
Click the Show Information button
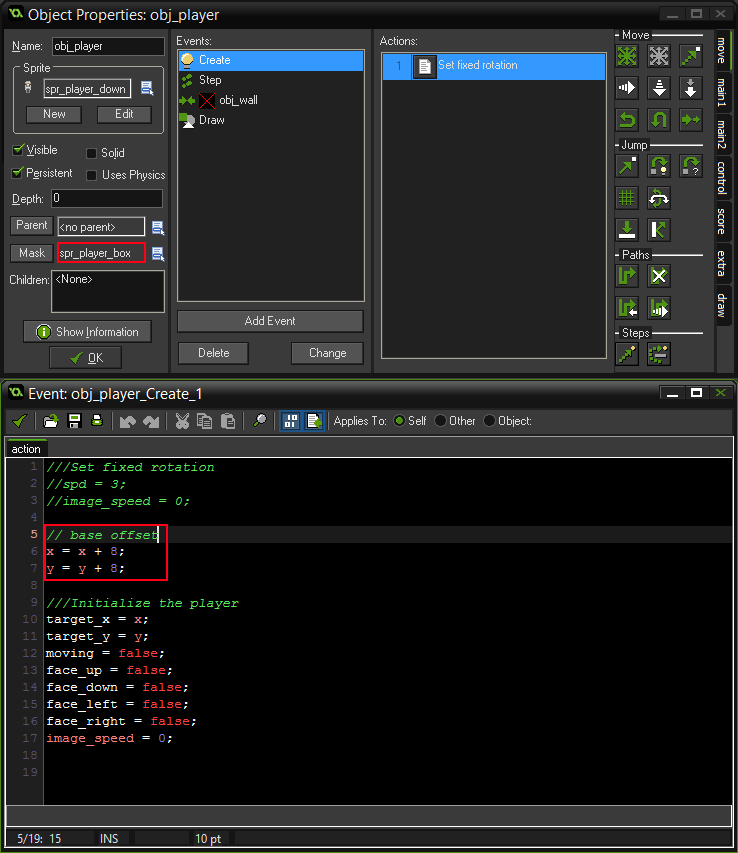[x=87, y=332]
